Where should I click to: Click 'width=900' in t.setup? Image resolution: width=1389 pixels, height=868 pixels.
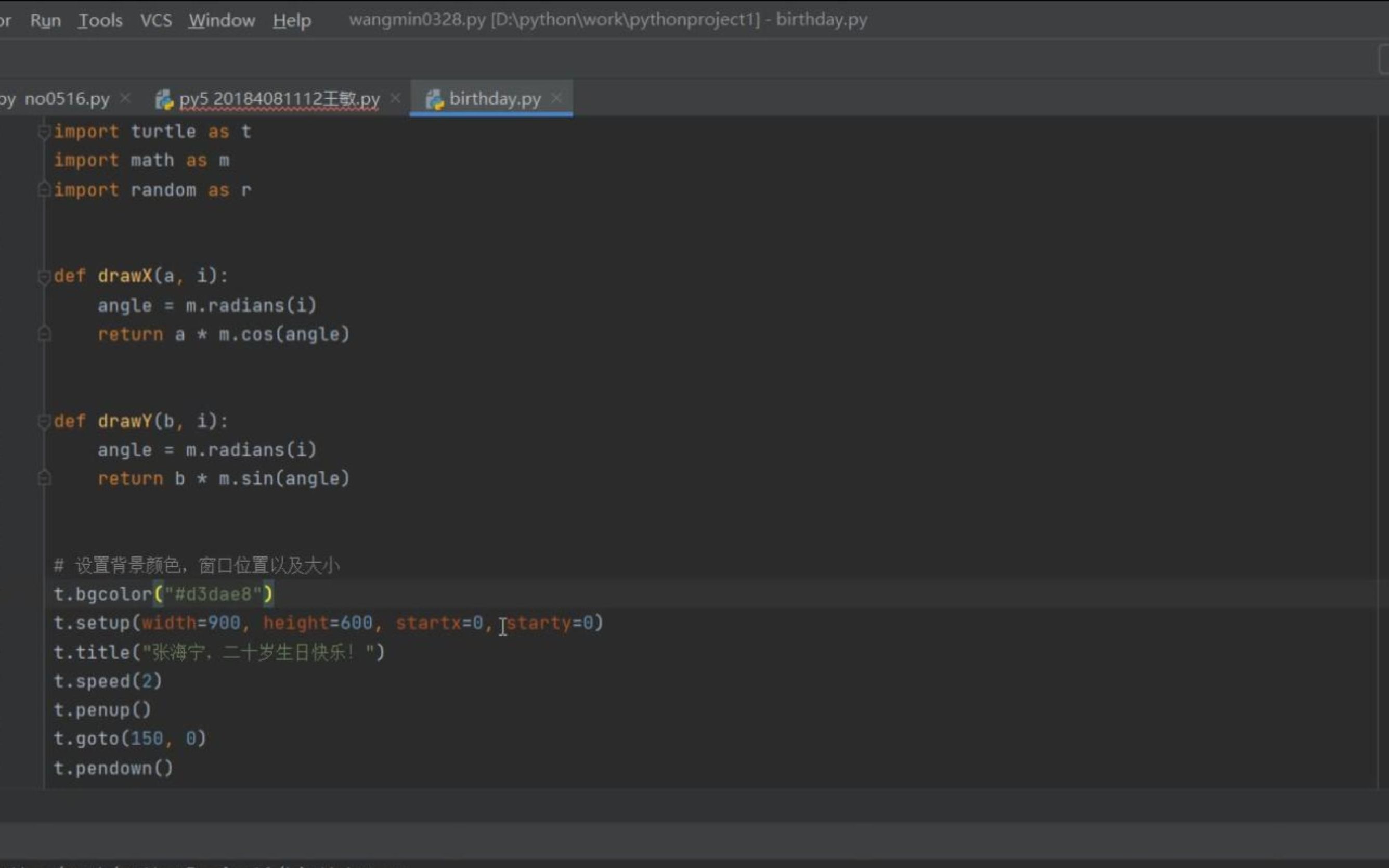tap(190, 623)
